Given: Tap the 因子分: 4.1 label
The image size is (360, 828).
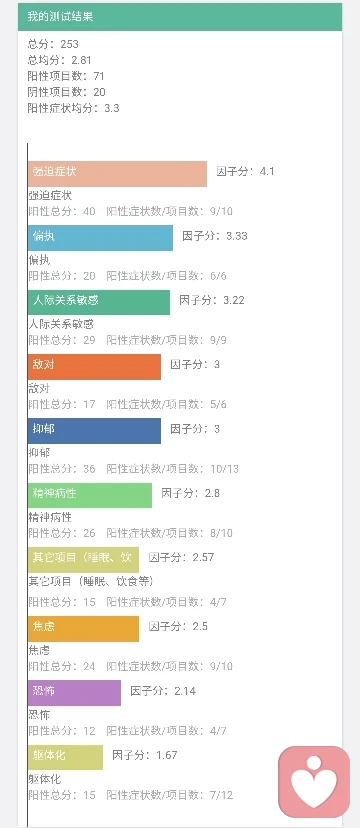Looking at the screenshot, I should point(245,172).
